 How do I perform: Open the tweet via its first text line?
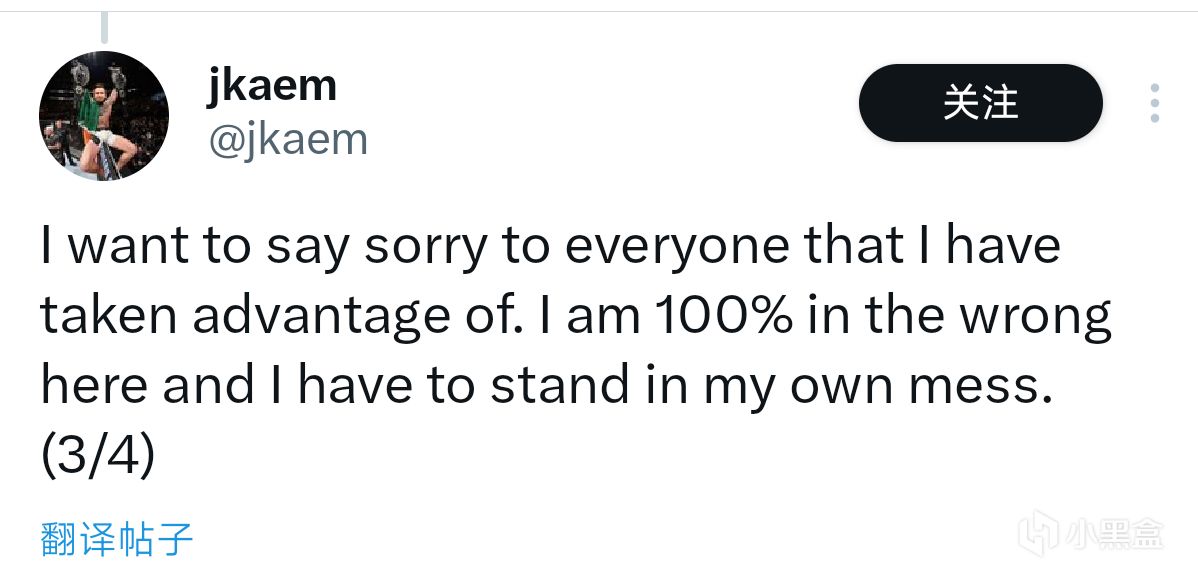[x=550, y=247]
